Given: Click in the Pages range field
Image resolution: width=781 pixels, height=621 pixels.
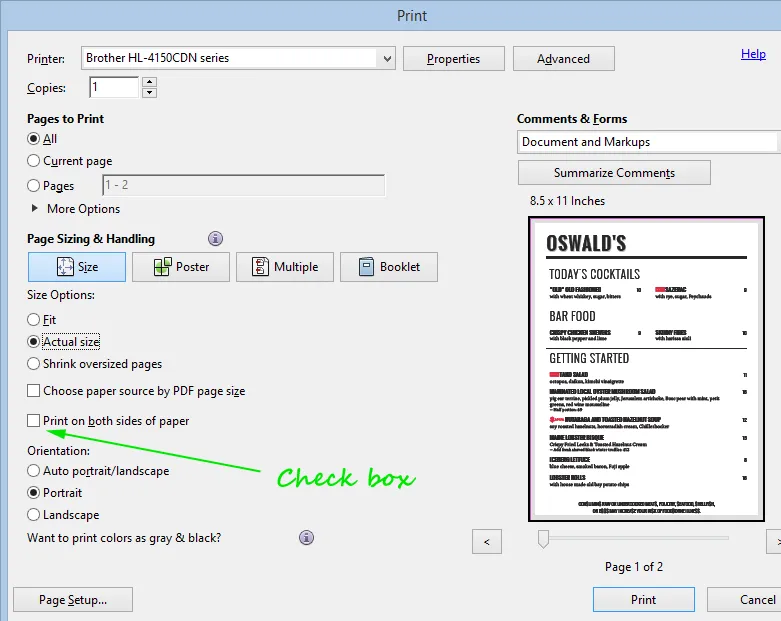Looking at the screenshot, I should 244,185.
